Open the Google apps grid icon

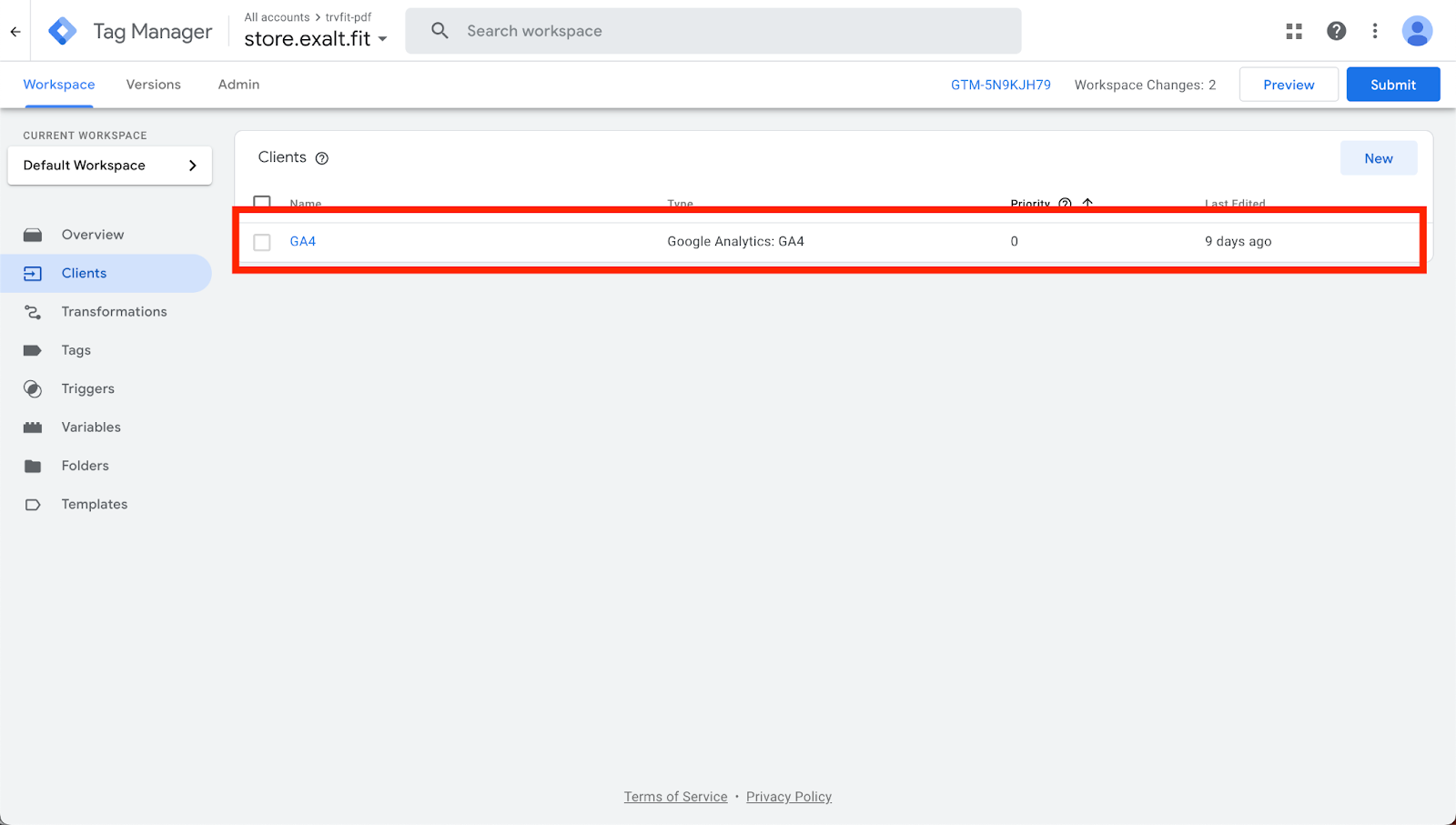[x=1294, y=31]
